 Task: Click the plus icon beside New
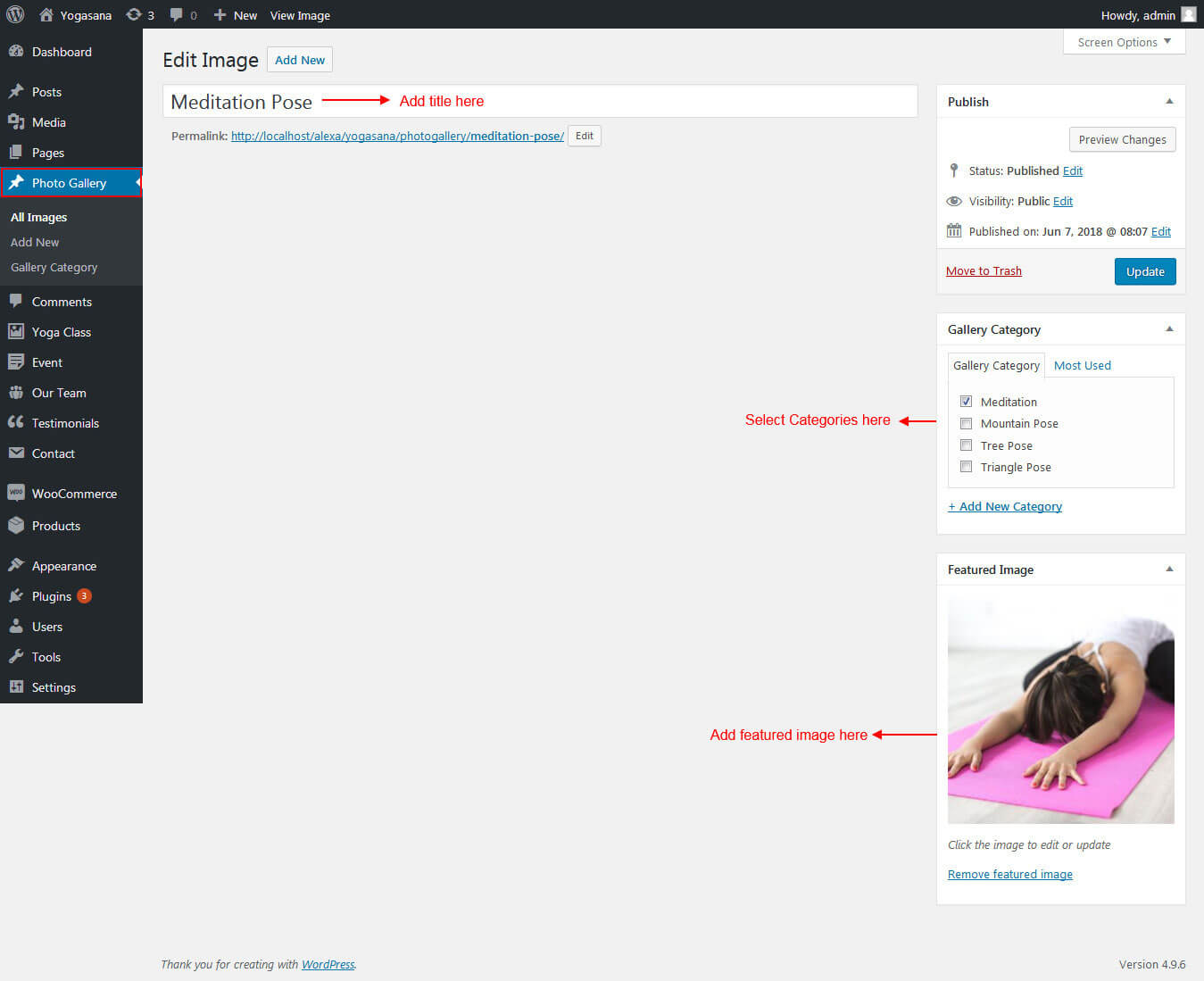coord(220,14)
